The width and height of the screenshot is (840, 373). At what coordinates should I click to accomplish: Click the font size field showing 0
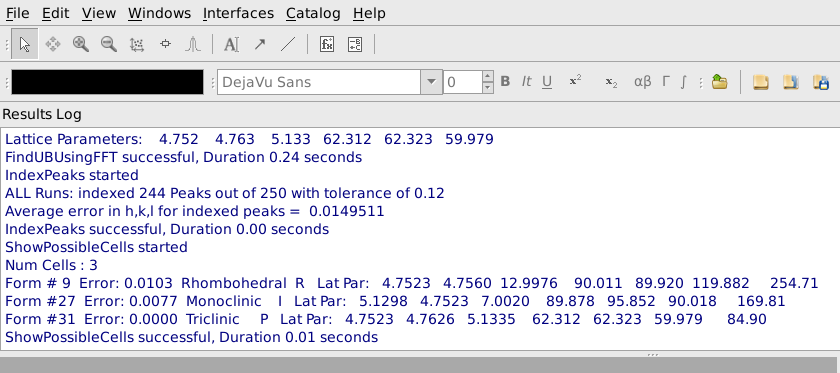coord(462,82)
